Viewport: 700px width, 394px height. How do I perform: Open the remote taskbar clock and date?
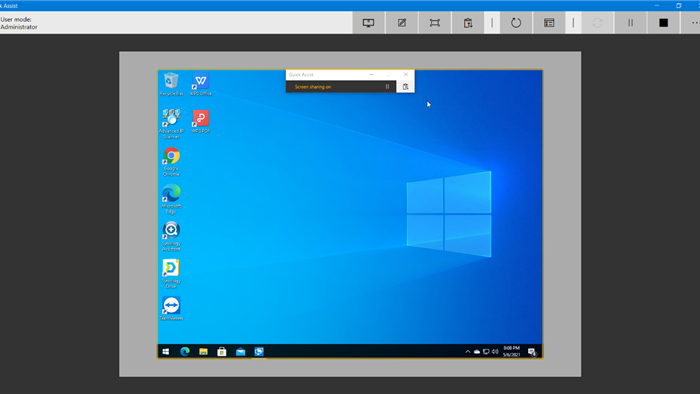tap(512, 352)
